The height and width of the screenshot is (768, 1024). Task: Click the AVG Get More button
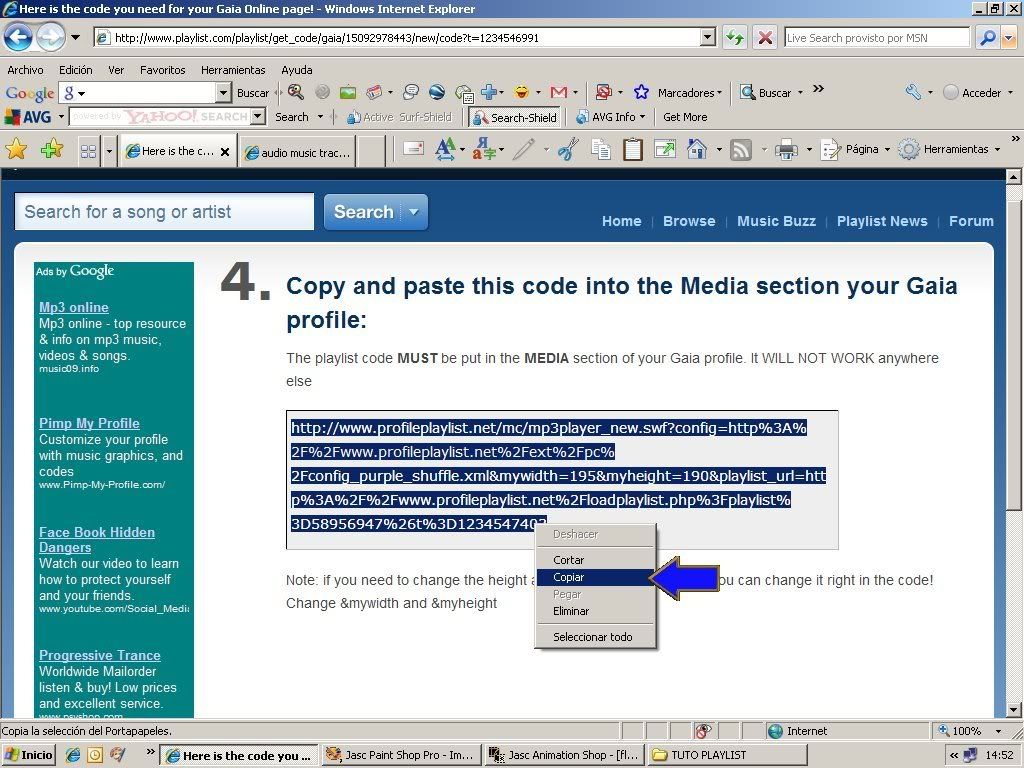coord(684,117)
